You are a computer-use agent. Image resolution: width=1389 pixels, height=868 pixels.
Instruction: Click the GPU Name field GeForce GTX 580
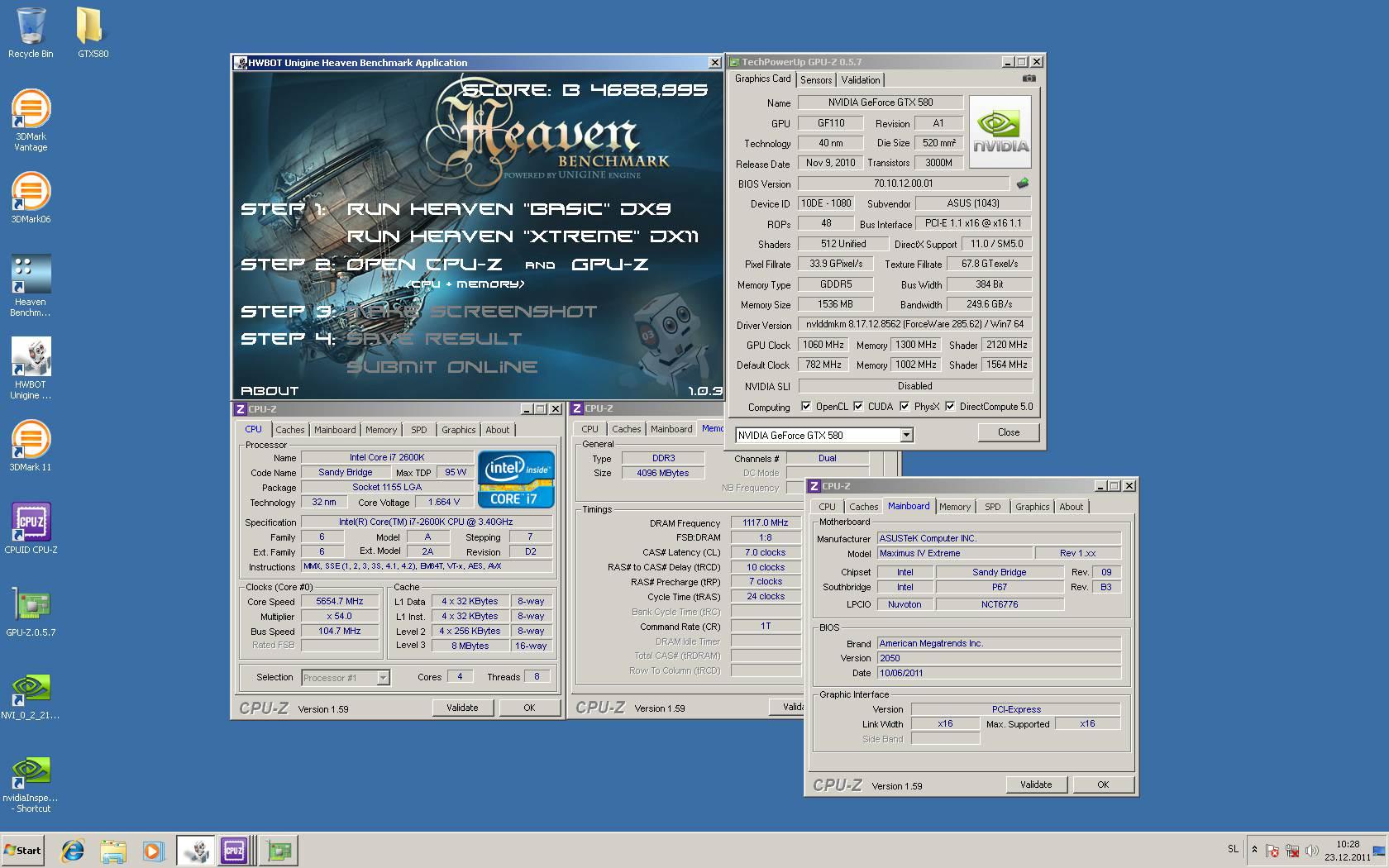[881, 103]
